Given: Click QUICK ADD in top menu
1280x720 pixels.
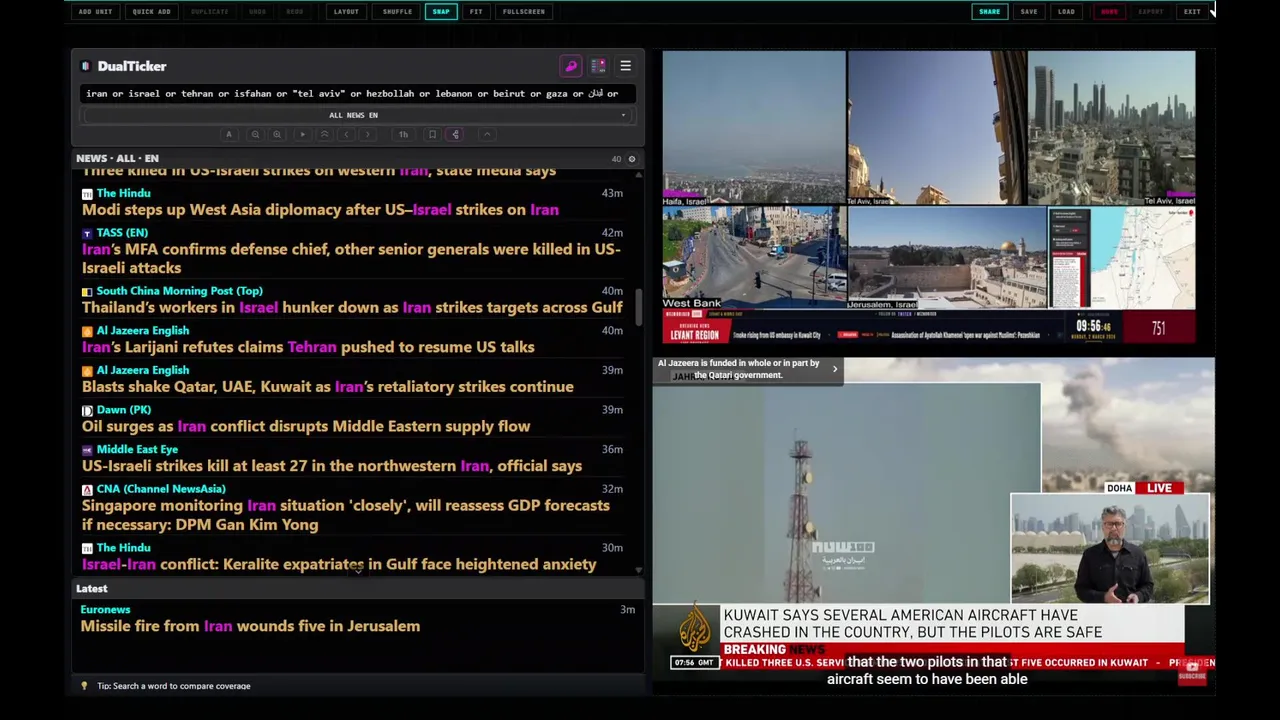Looking at the screenshot, I should (x=151, y=12).
